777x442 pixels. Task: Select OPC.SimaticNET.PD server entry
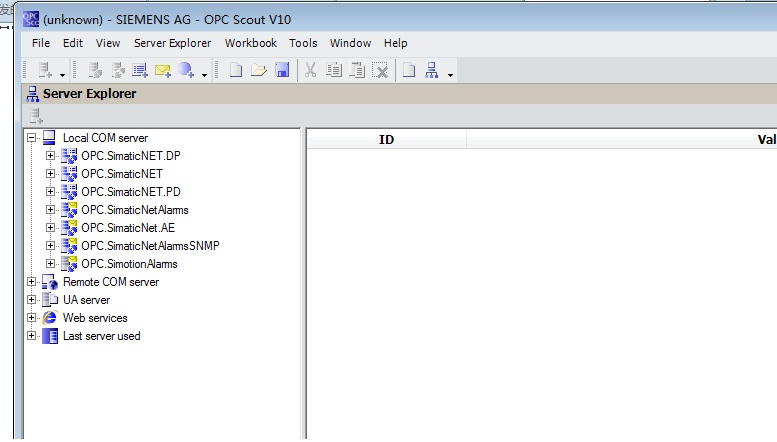click(131, 191)
